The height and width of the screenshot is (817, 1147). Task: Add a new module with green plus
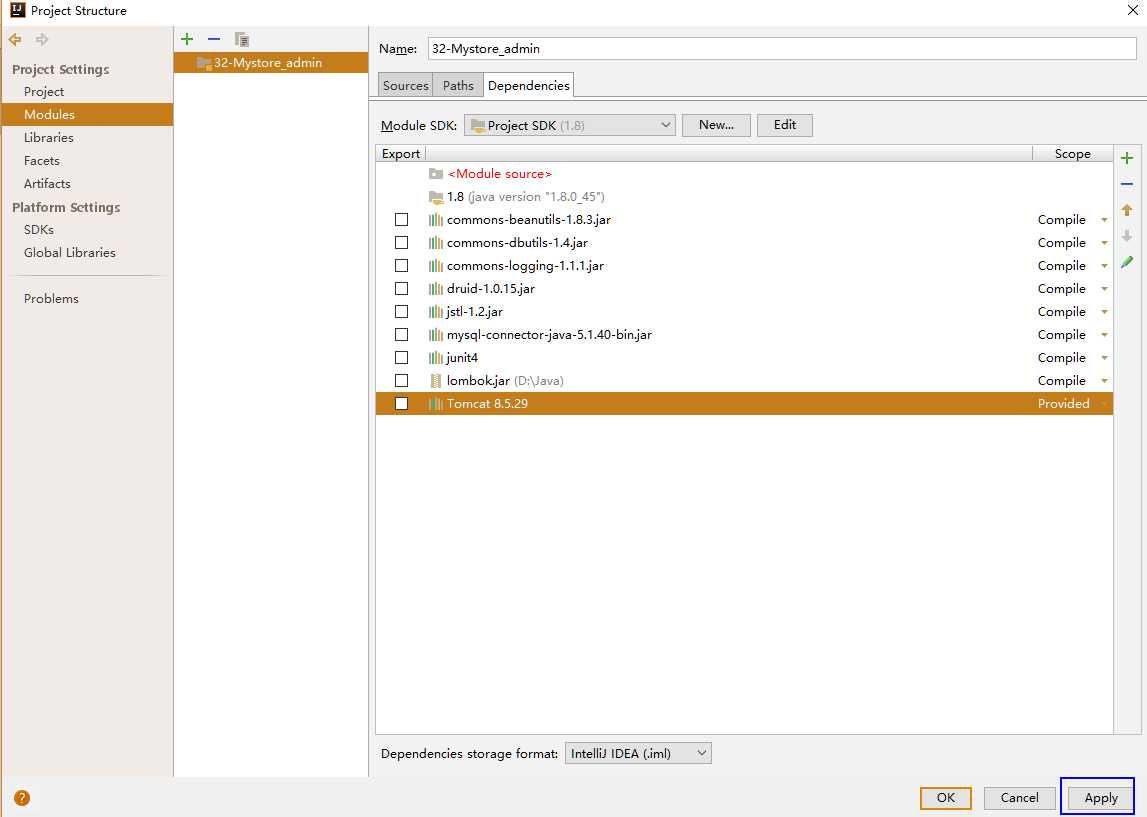pos(187,39)
